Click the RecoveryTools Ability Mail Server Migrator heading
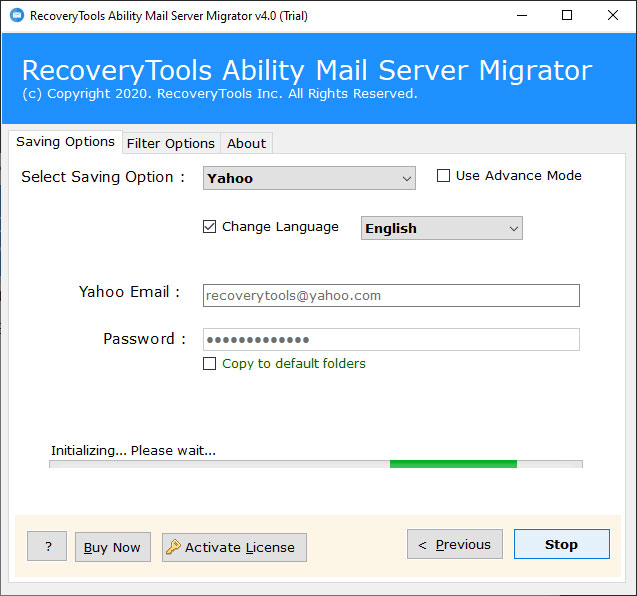This screenshot has width=637, height=596. [307, 70]
